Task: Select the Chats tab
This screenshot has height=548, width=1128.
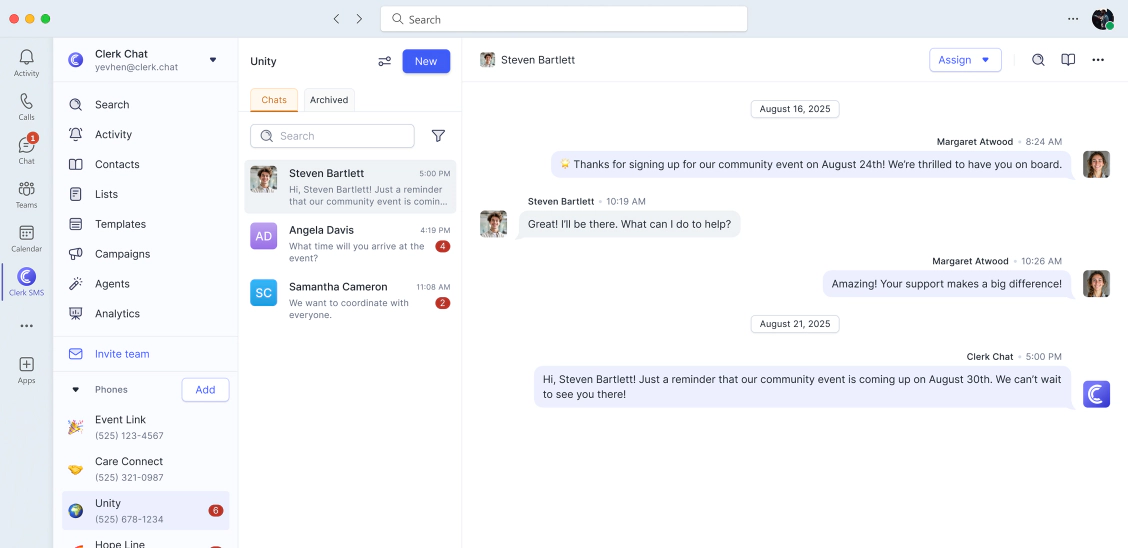Action: [274, 100]
